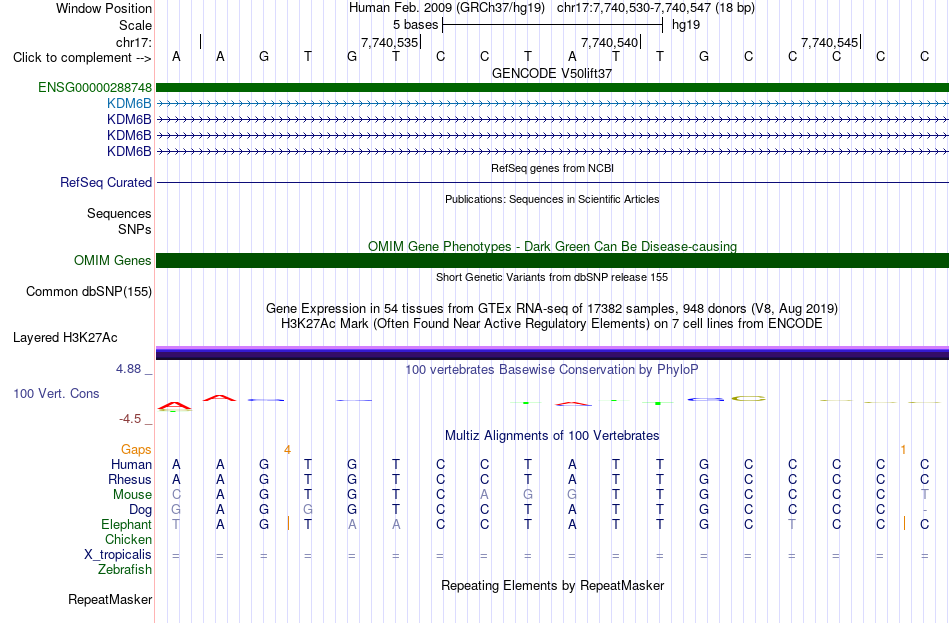Click the H3K27Ac Mark title line
Image resolution: width=950 pixels, height=623 pixels.
(x=552, y=324)
